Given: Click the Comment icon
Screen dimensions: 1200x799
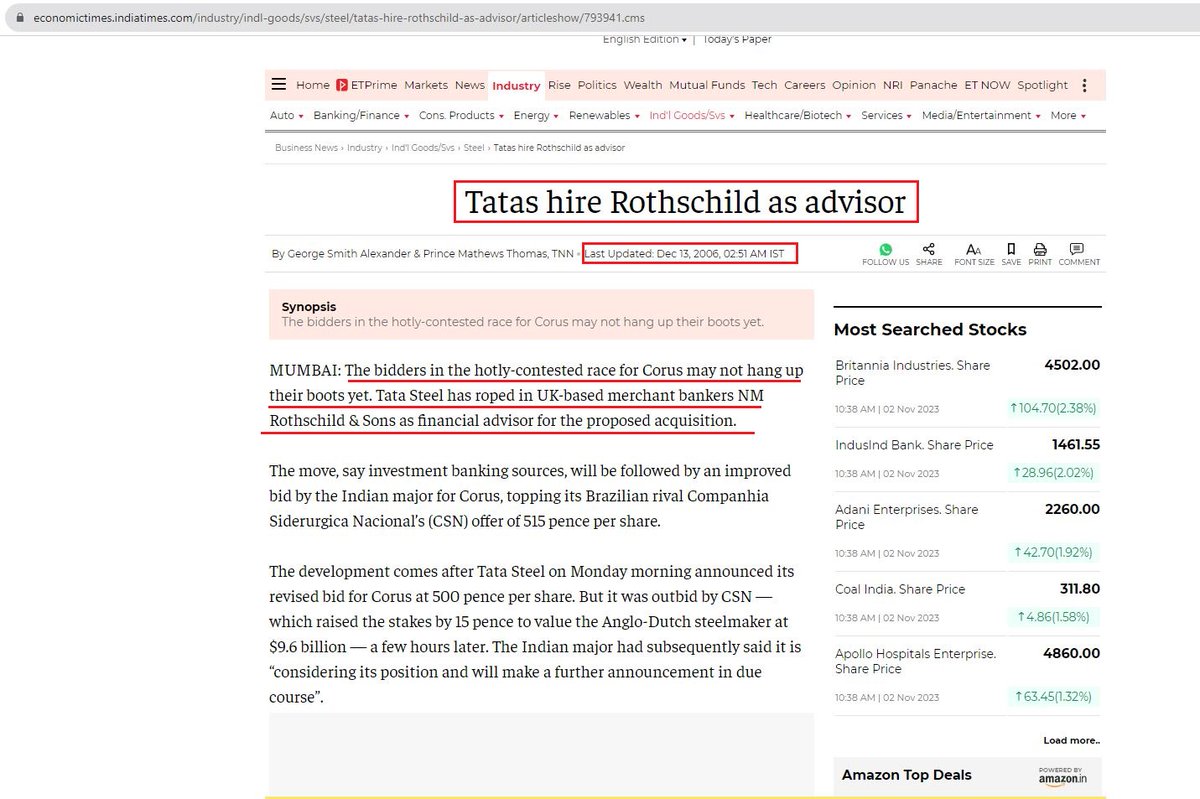Looking at the screenshot, I should (1077, 249).
